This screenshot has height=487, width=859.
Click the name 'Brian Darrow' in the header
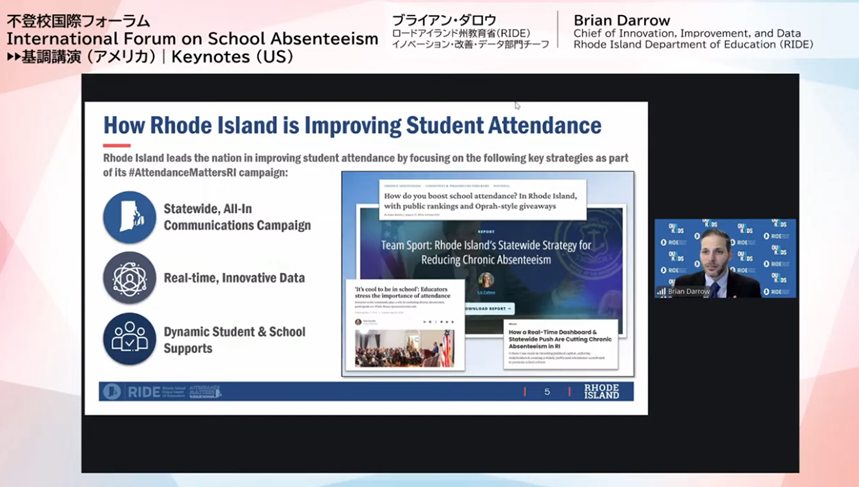coord(622,20)
